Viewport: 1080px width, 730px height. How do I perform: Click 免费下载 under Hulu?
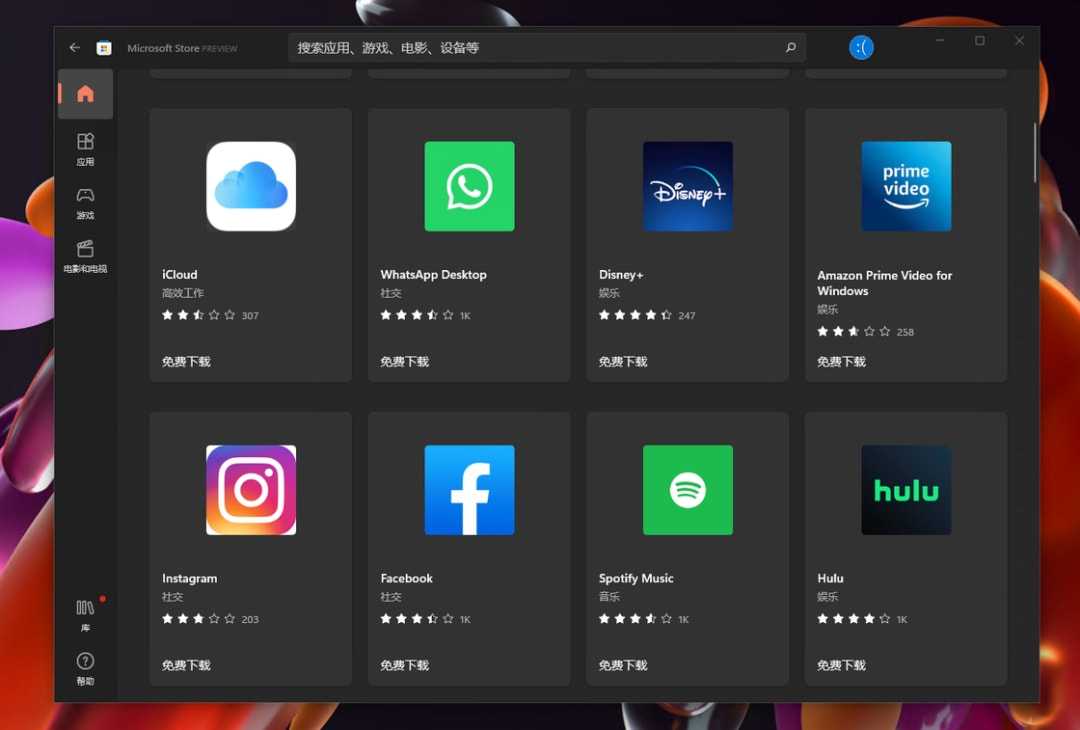tap(840, 665)
